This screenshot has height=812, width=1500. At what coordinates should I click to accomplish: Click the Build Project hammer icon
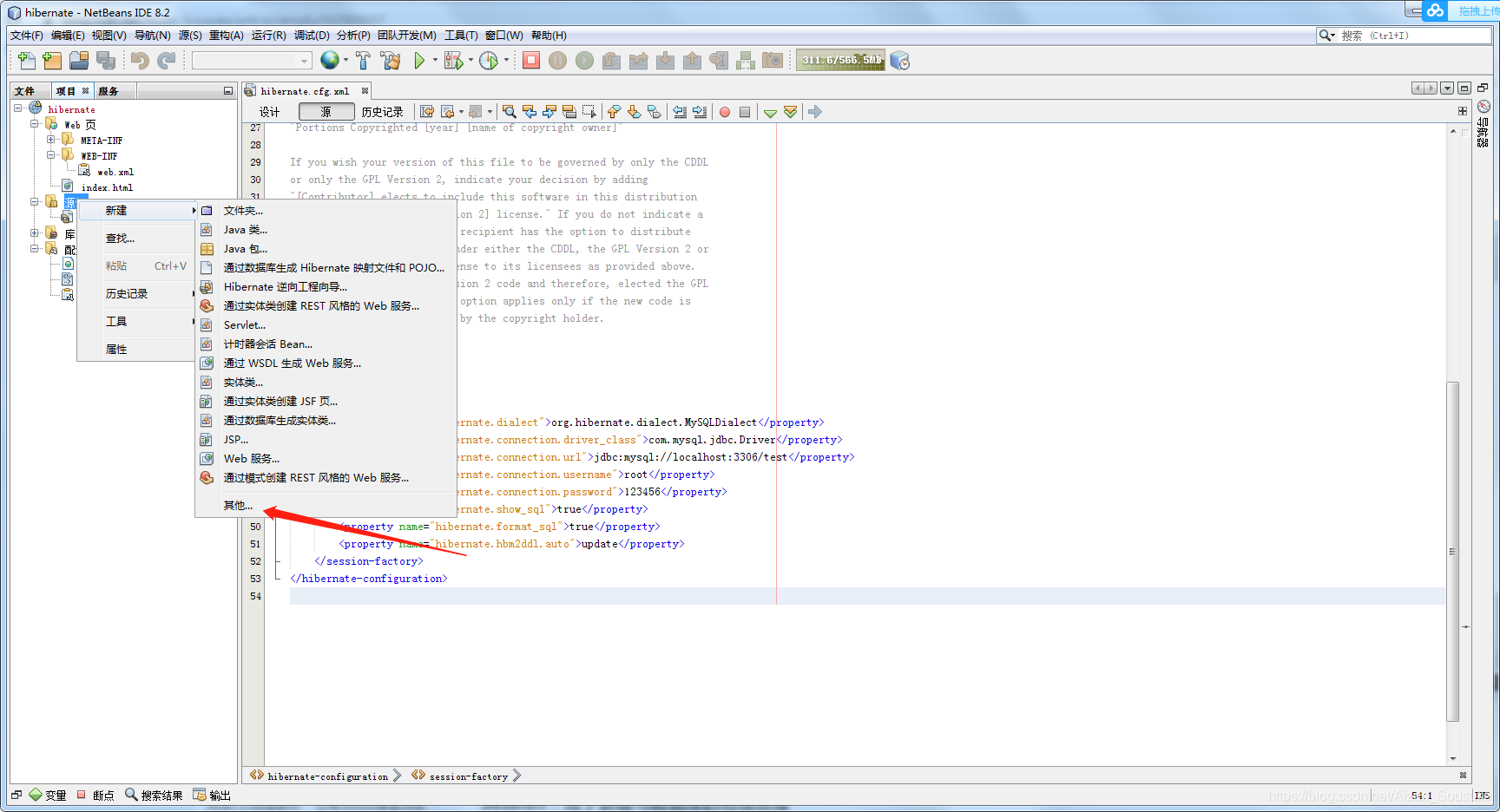click(363, 60)
